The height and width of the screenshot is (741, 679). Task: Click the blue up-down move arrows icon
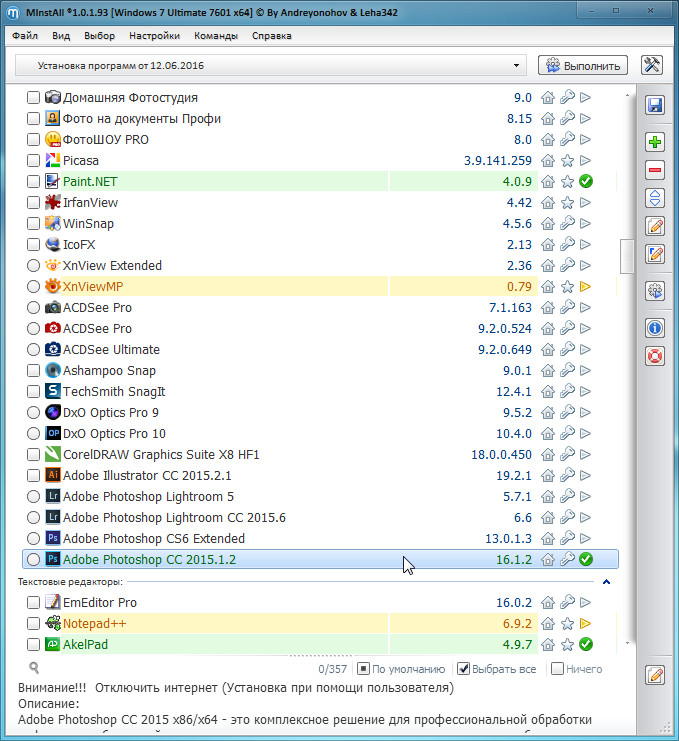[x=654, y=198]
